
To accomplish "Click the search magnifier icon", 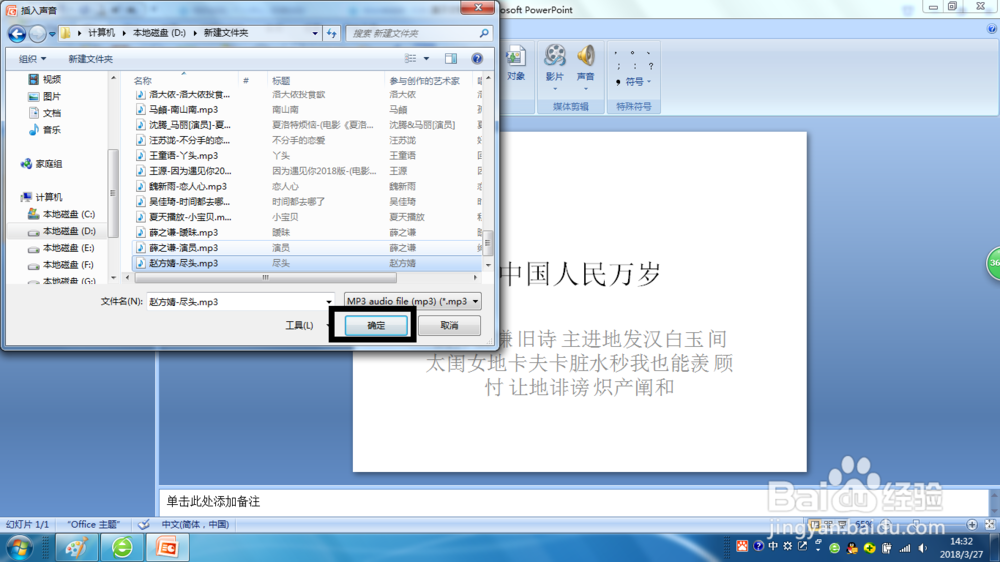I will pyautogui.click(x=484, y=33).
